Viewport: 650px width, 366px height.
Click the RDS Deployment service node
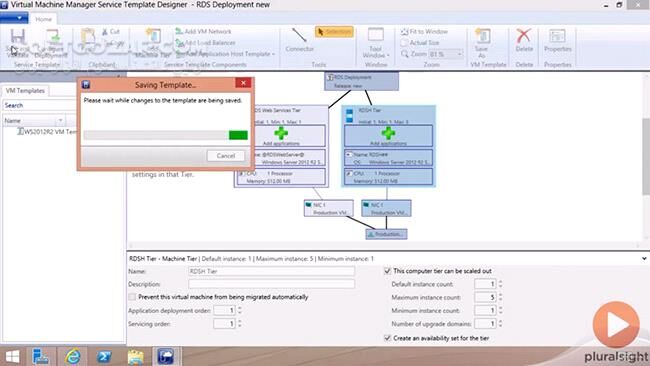[361, 81]
